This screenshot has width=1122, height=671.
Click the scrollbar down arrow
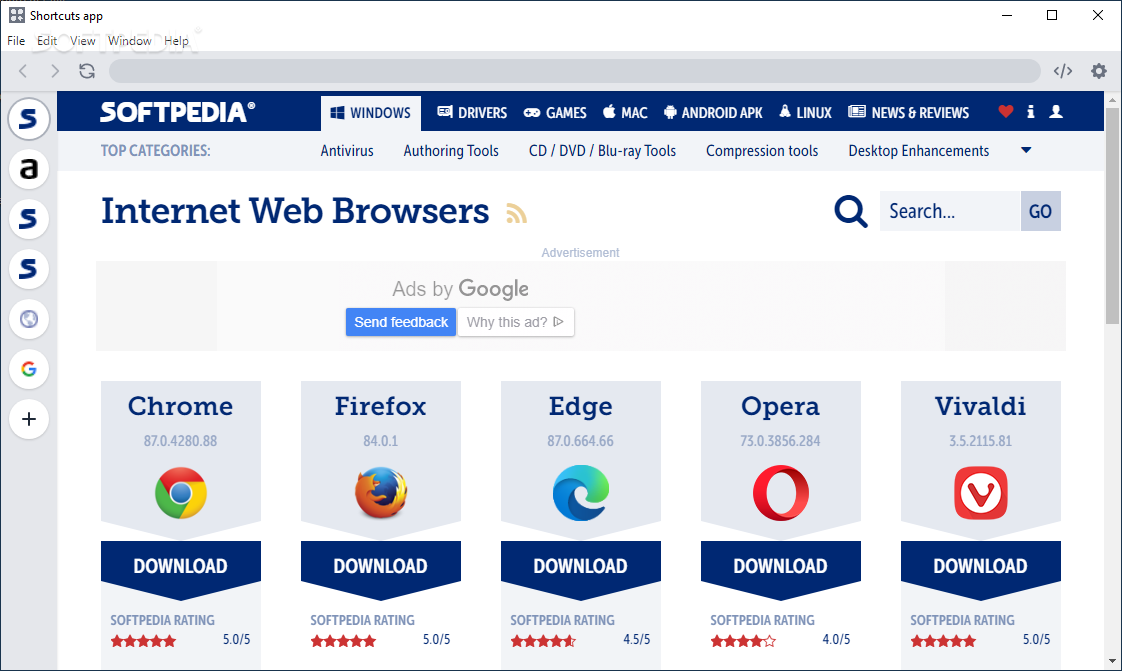point(1112,661)
